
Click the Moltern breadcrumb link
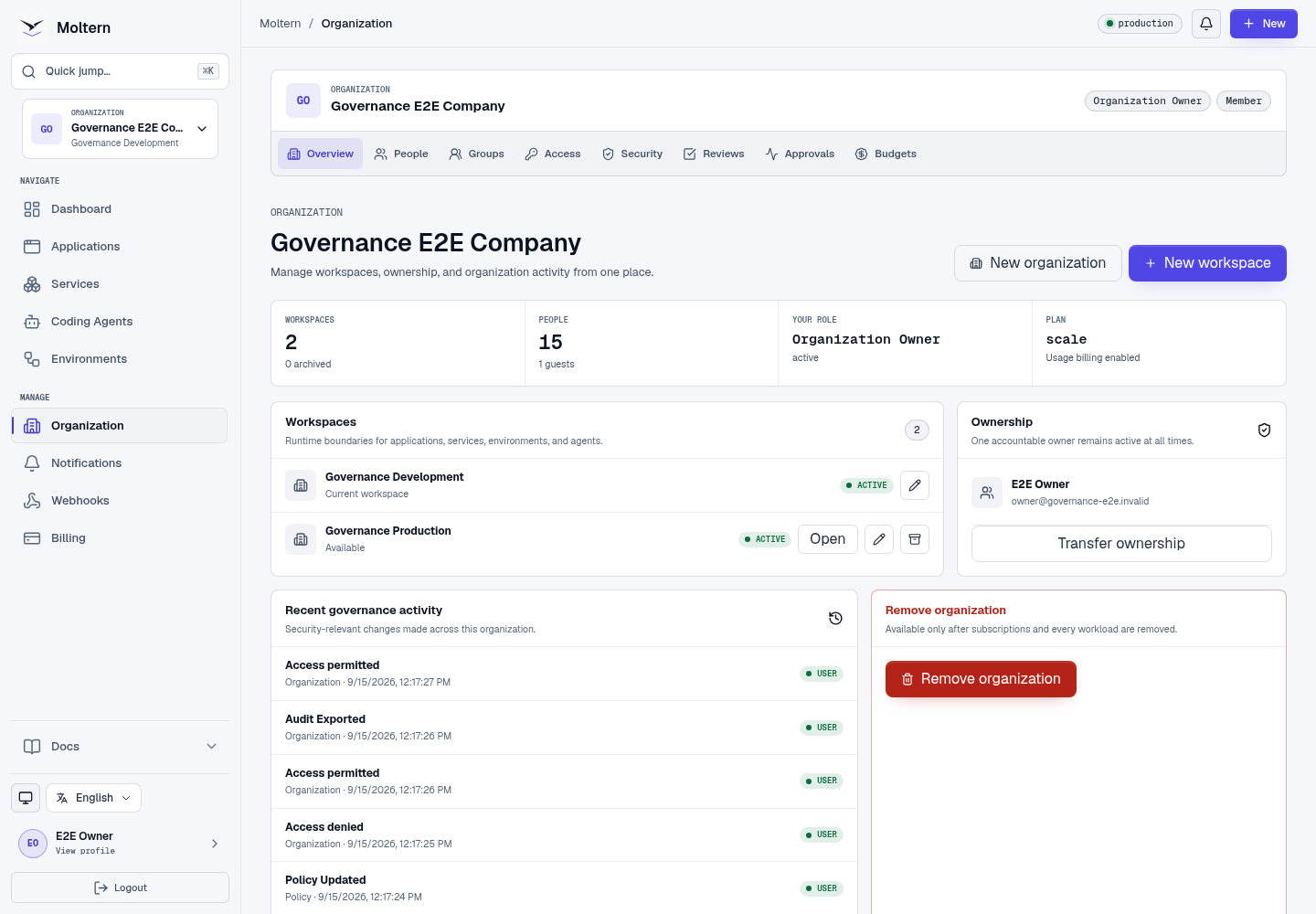(280, 24)
